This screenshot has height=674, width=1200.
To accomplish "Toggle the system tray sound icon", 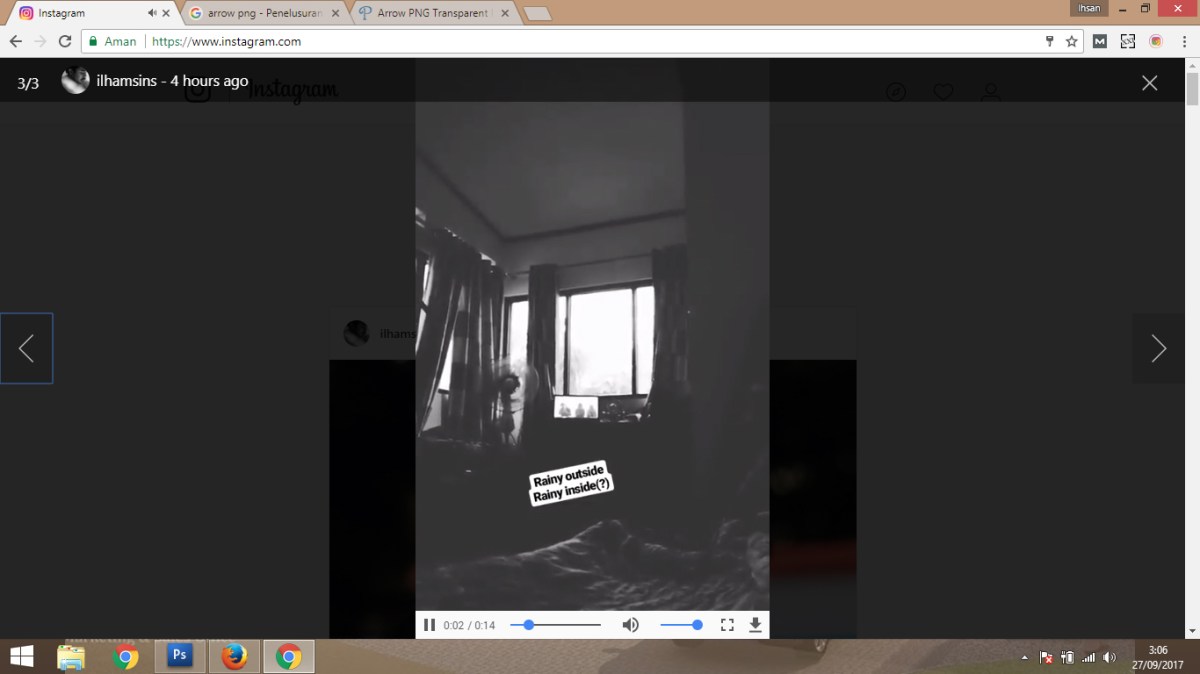I will 1109,657.
